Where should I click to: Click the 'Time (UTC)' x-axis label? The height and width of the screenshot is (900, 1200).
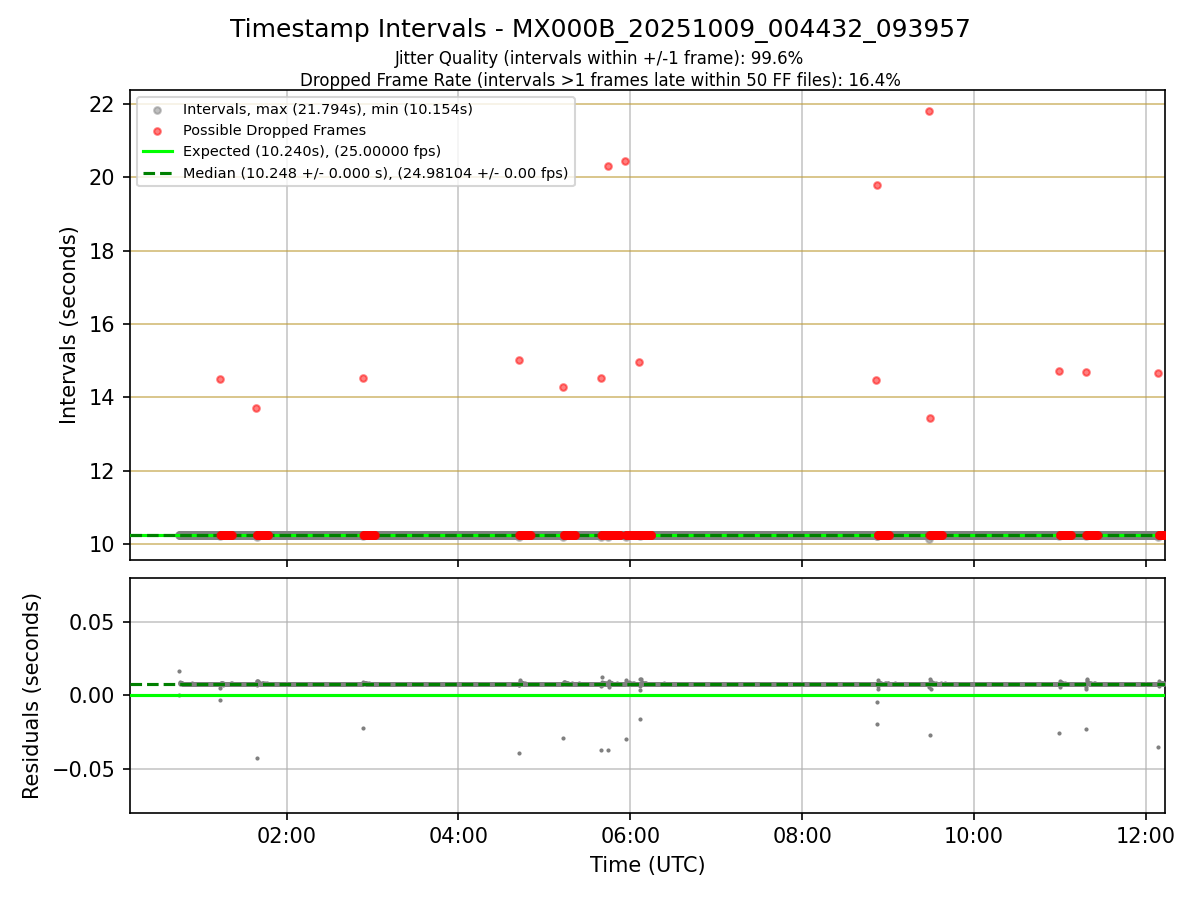(647, 865)
